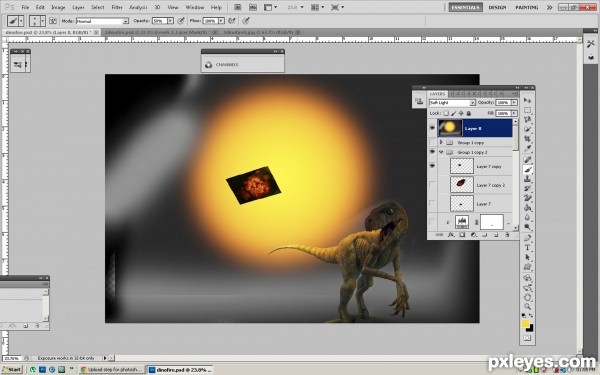Select the Blur tool
Viewport: 600px width, 375px height.
tap(527, 217)
